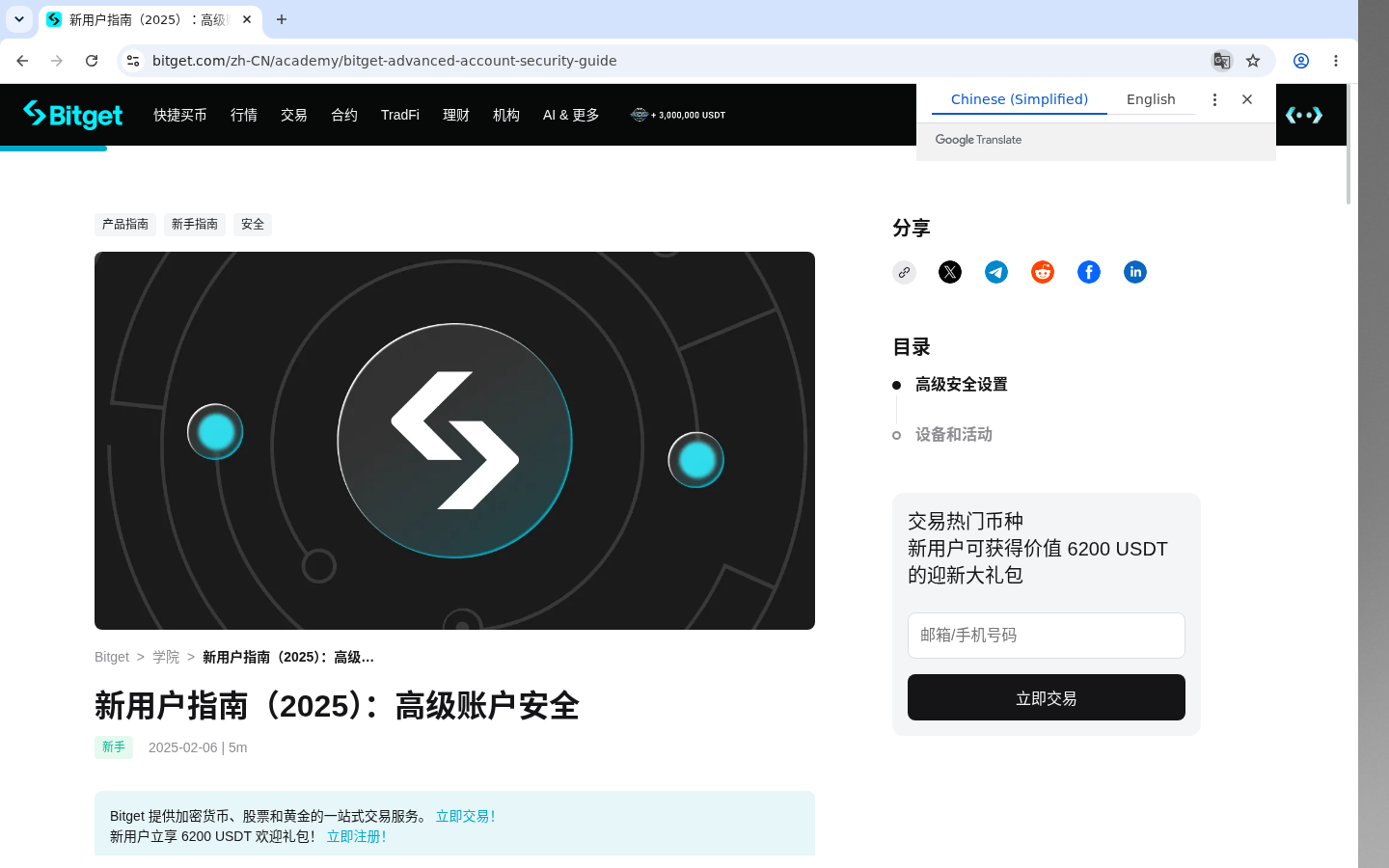Image resolution: width=1389 pixels, height=868 pixels.
Task: Click the Bitget logo in header
Action: (73, 115)
